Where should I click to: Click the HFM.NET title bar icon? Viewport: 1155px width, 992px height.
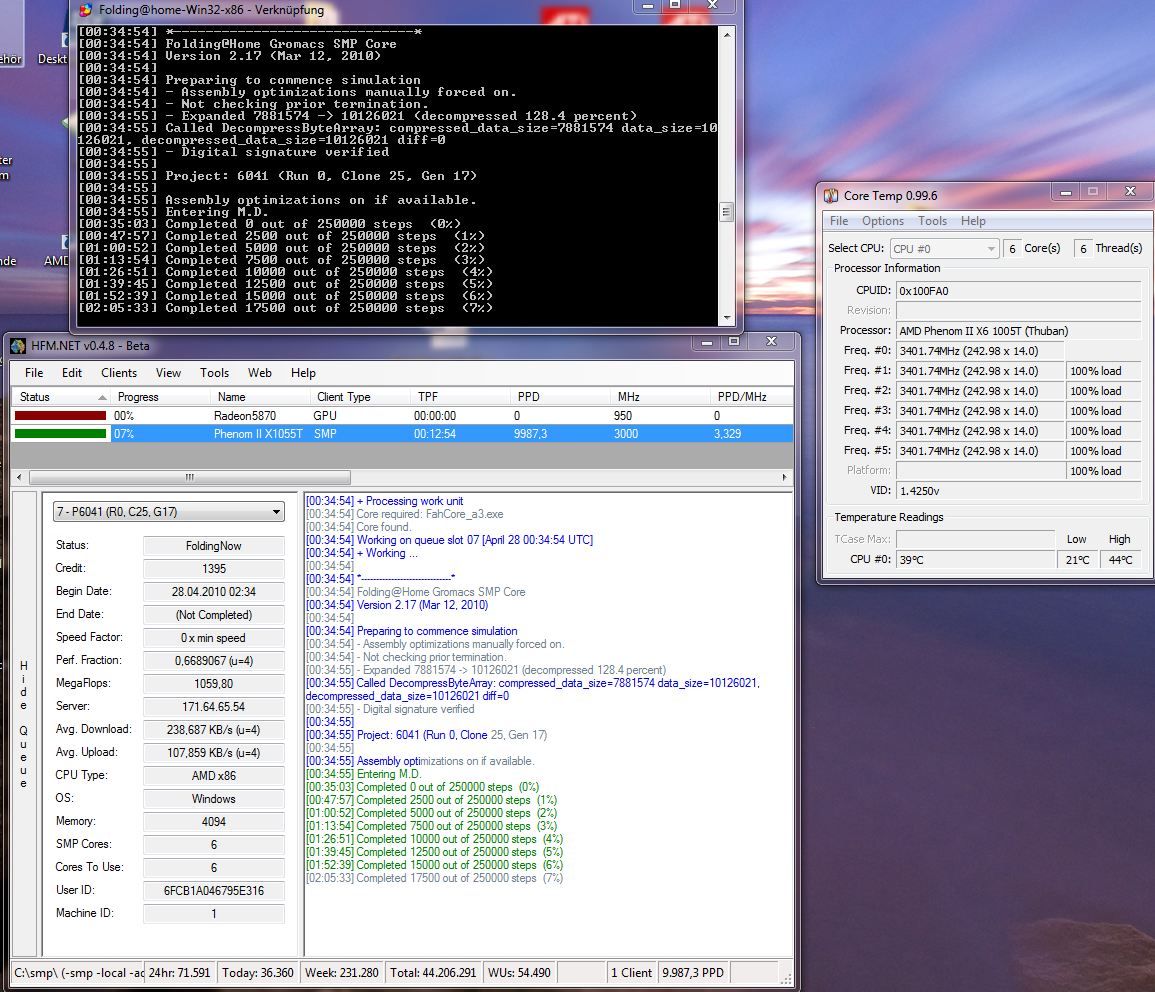[x=18, y=345]
